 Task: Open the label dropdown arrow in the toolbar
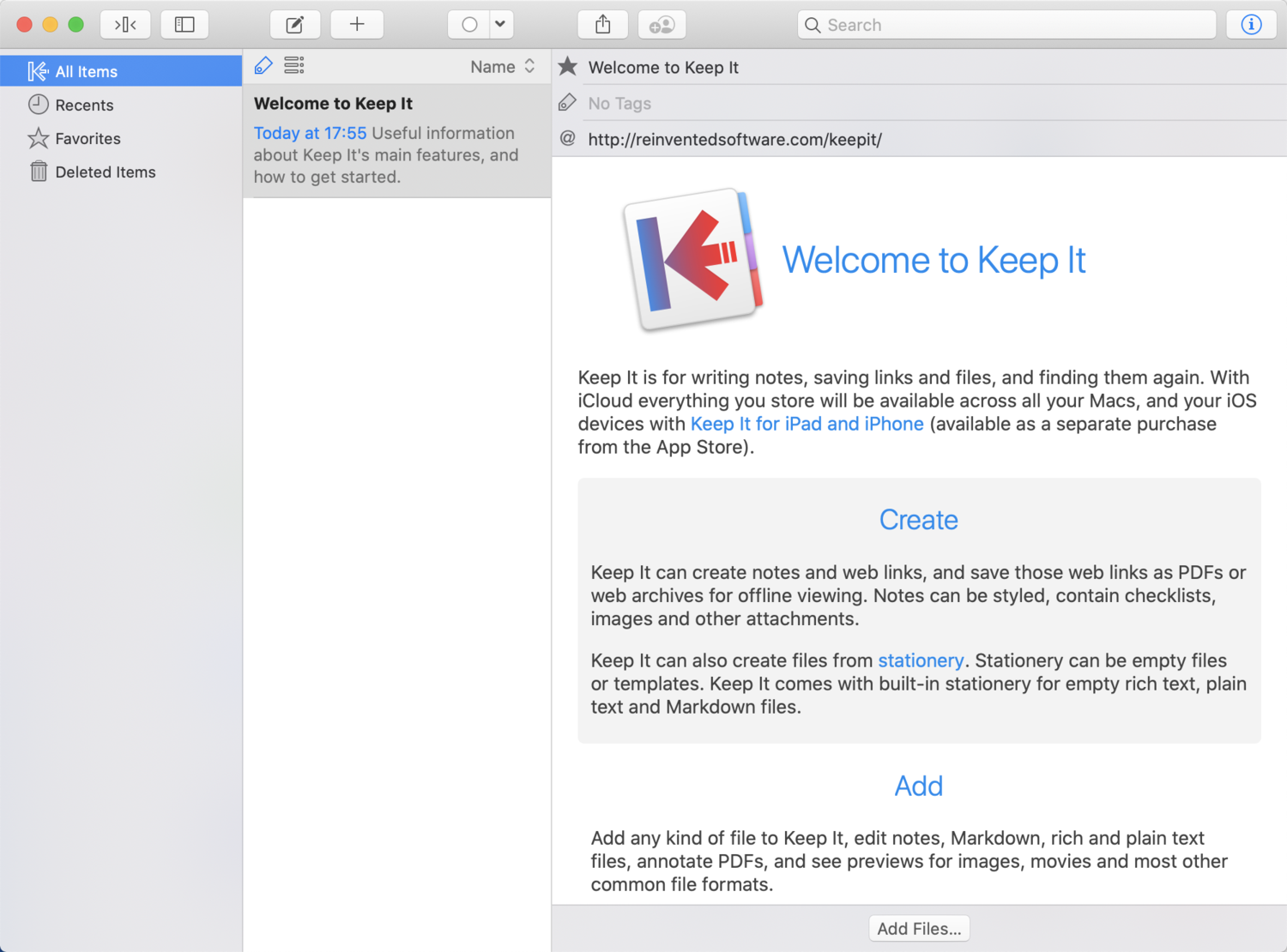[501, 25]
